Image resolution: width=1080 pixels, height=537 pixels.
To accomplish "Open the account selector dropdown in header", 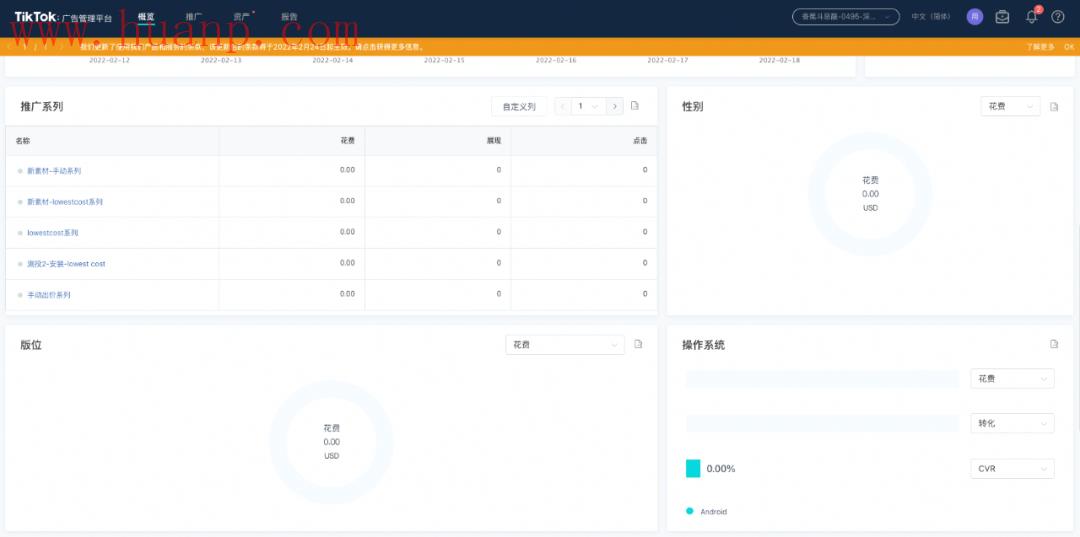I will click(846, 17).
